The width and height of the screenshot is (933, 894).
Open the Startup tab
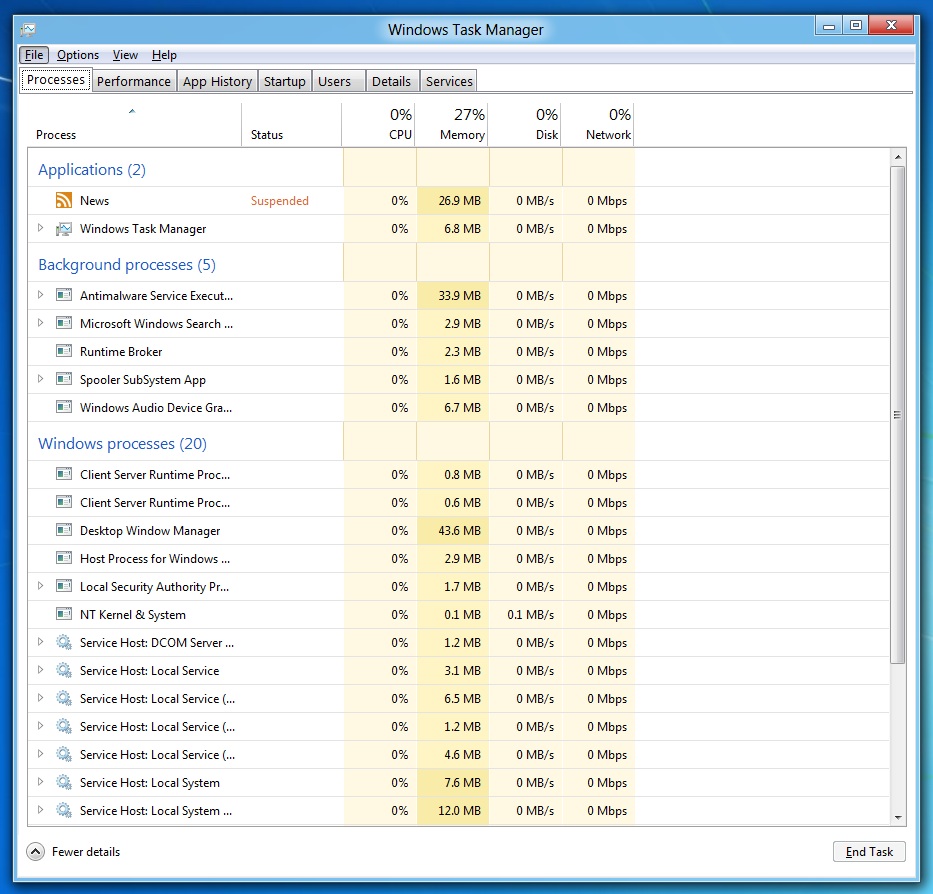(284, 81)
